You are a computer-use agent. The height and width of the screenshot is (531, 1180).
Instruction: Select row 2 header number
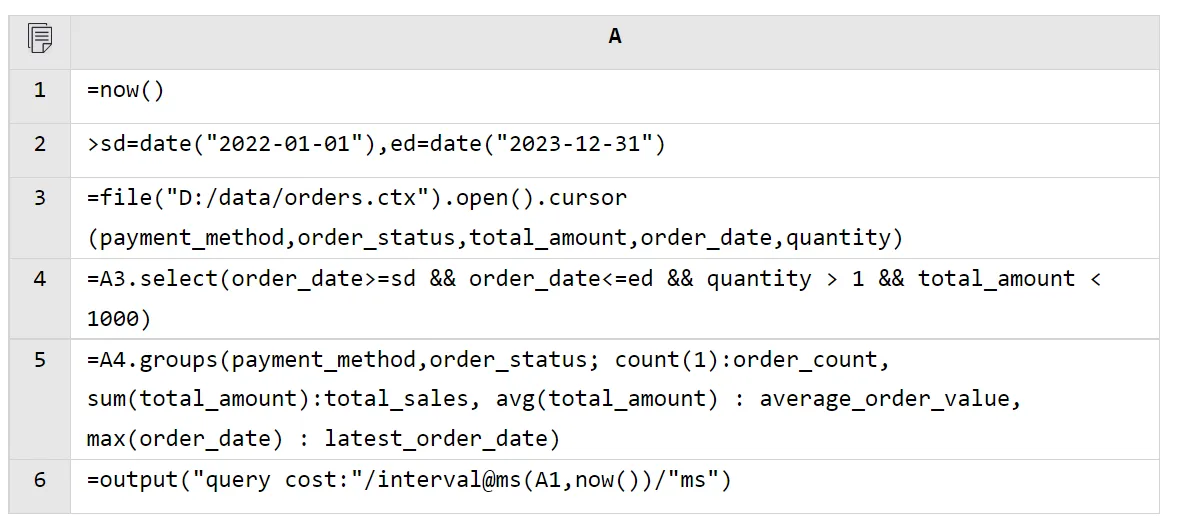(x=40, y=145)
